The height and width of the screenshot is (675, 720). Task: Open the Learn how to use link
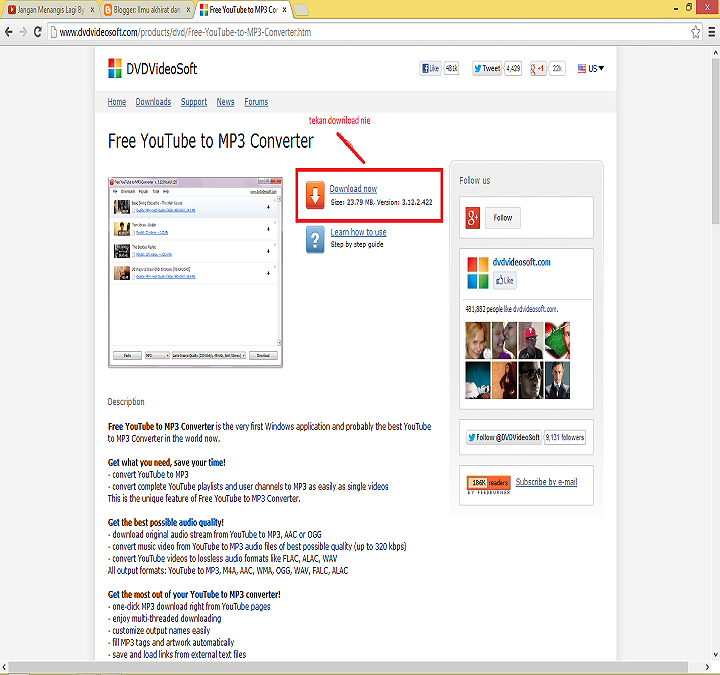click(x=358, y=232)
